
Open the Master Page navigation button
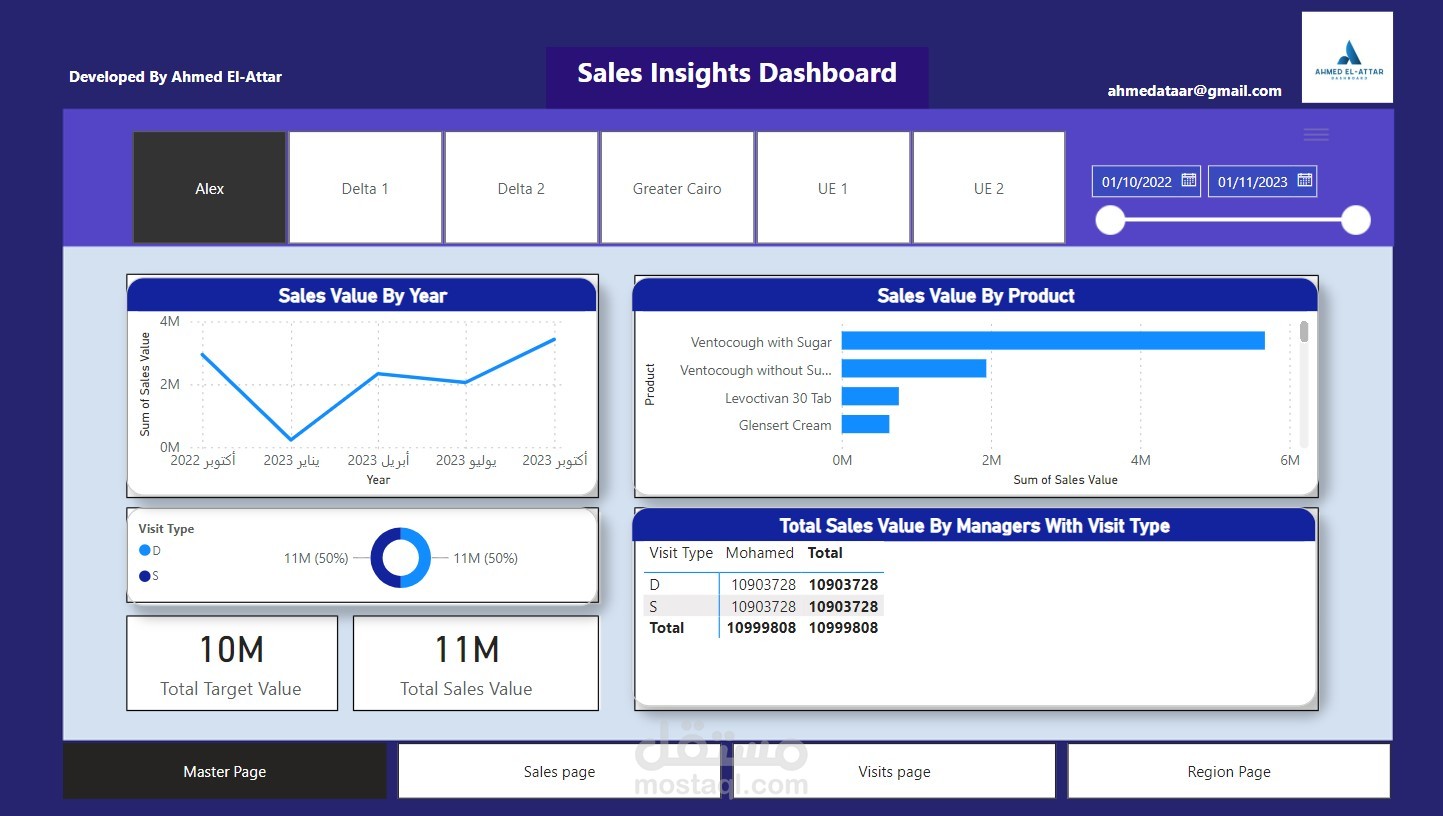pyautogui.click(x=225, y=771)
